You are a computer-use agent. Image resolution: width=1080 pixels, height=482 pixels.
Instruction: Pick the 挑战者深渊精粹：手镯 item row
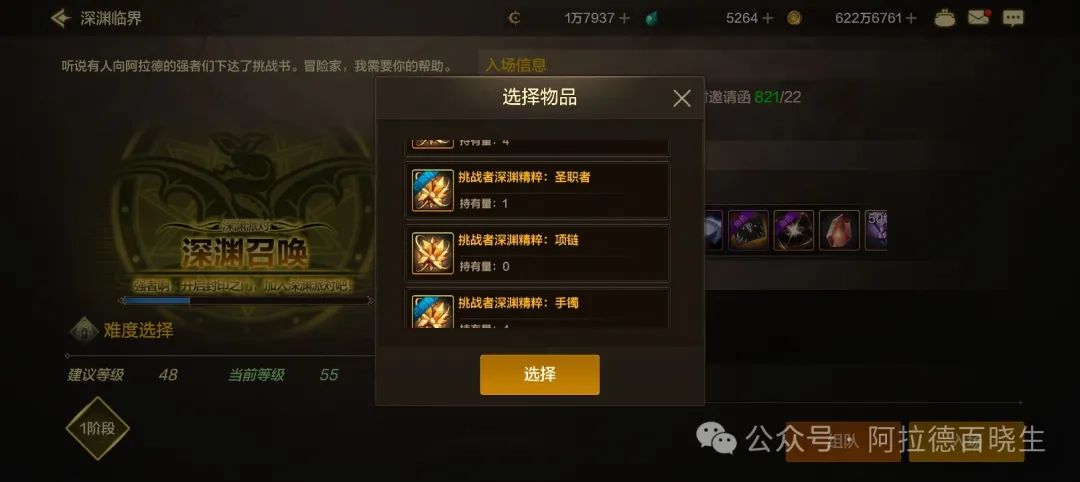537,308
